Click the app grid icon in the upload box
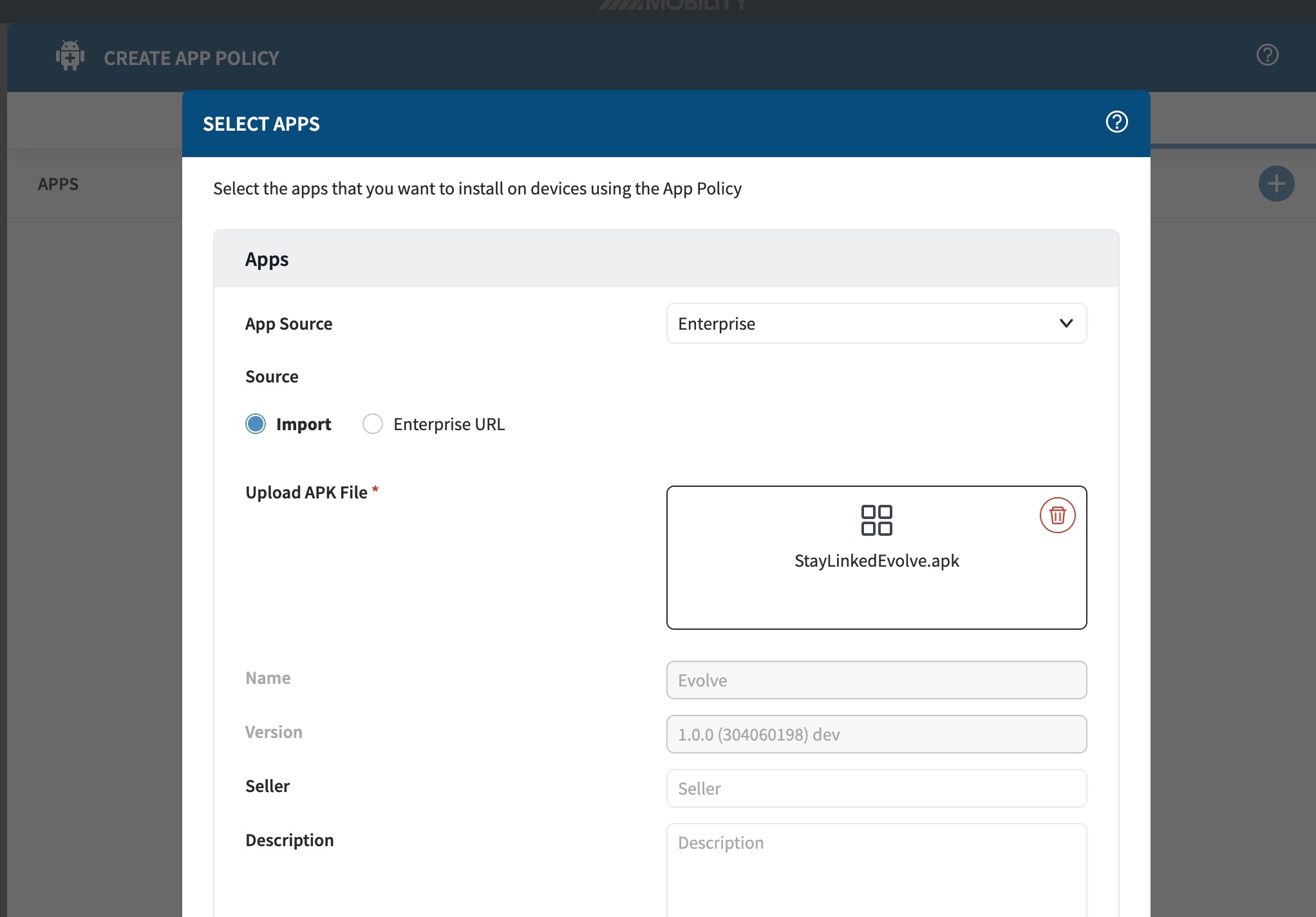This screenshot has width=1316, height=917. click(x=876, y=520)
